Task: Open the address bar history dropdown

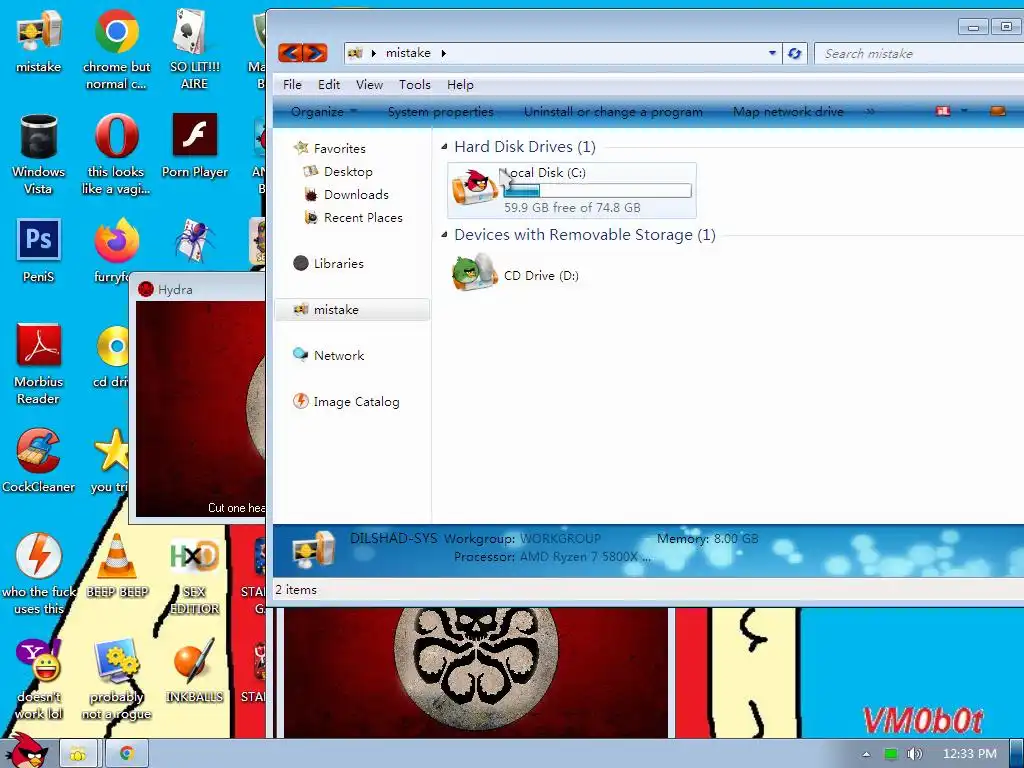Action: pos(772,53)
